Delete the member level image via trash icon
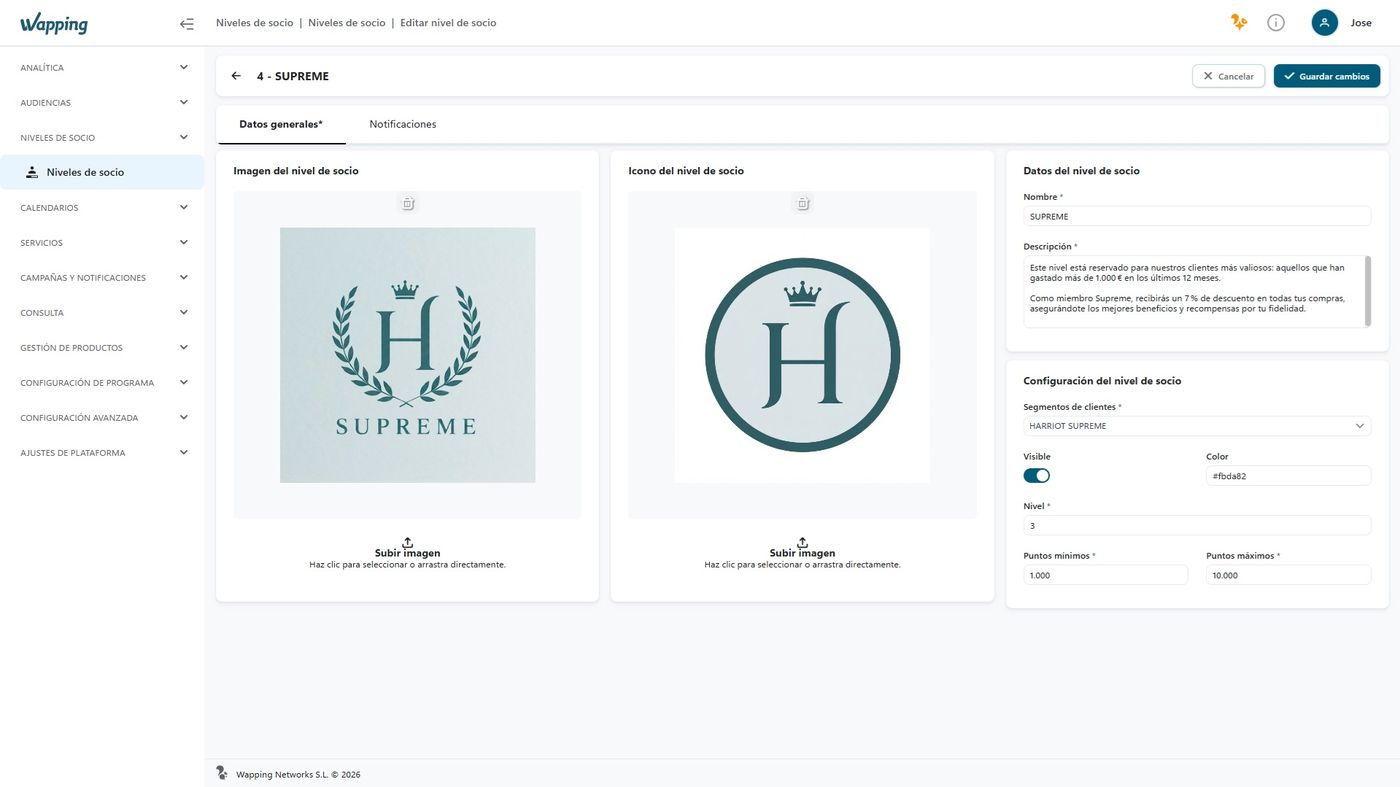This screenshot has height=787, width=1400. [408, 203]
